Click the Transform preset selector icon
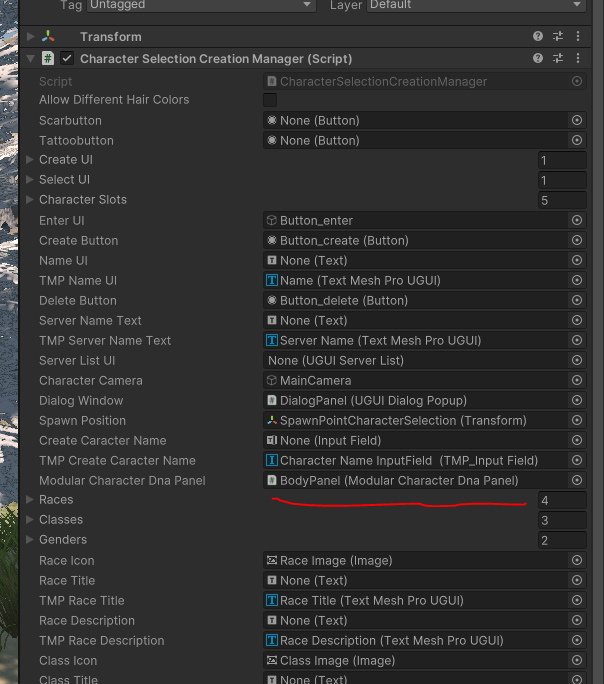Screen dimensions: 604x684 (x=558, y=37)
